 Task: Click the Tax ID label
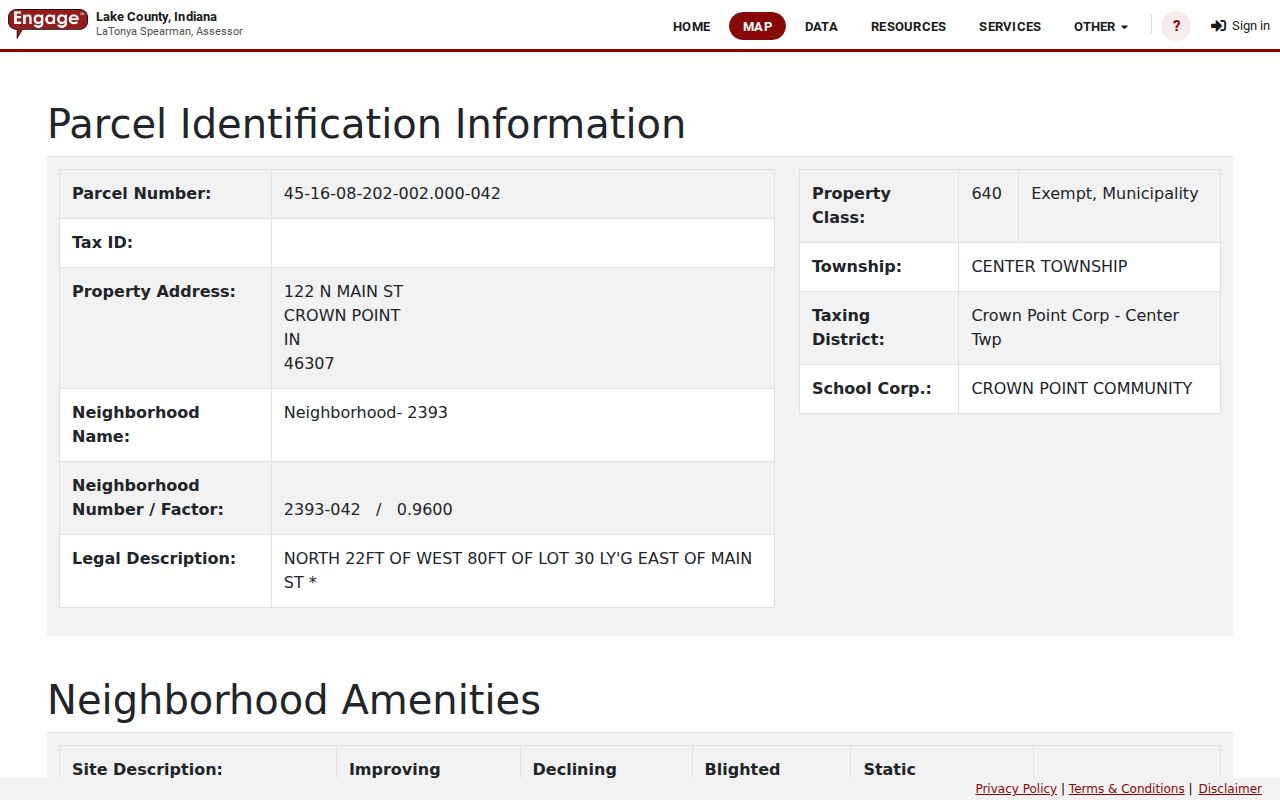click(102, 243)
